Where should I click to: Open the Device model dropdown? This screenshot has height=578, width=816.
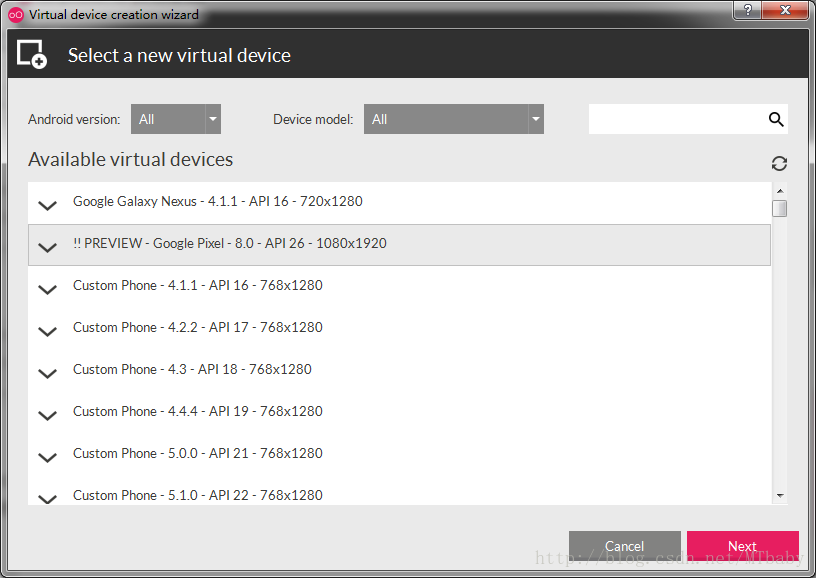[x=454, y=119]
